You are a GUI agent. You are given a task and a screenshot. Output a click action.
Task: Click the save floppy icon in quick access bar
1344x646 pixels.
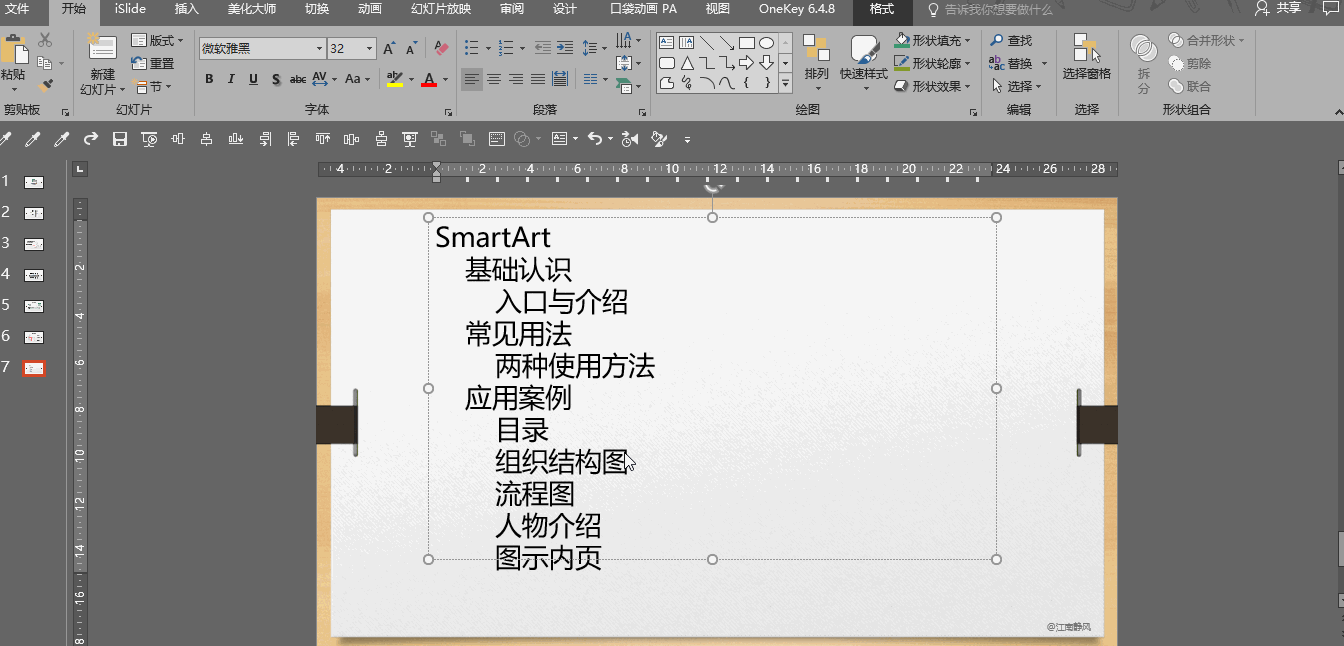120,139
